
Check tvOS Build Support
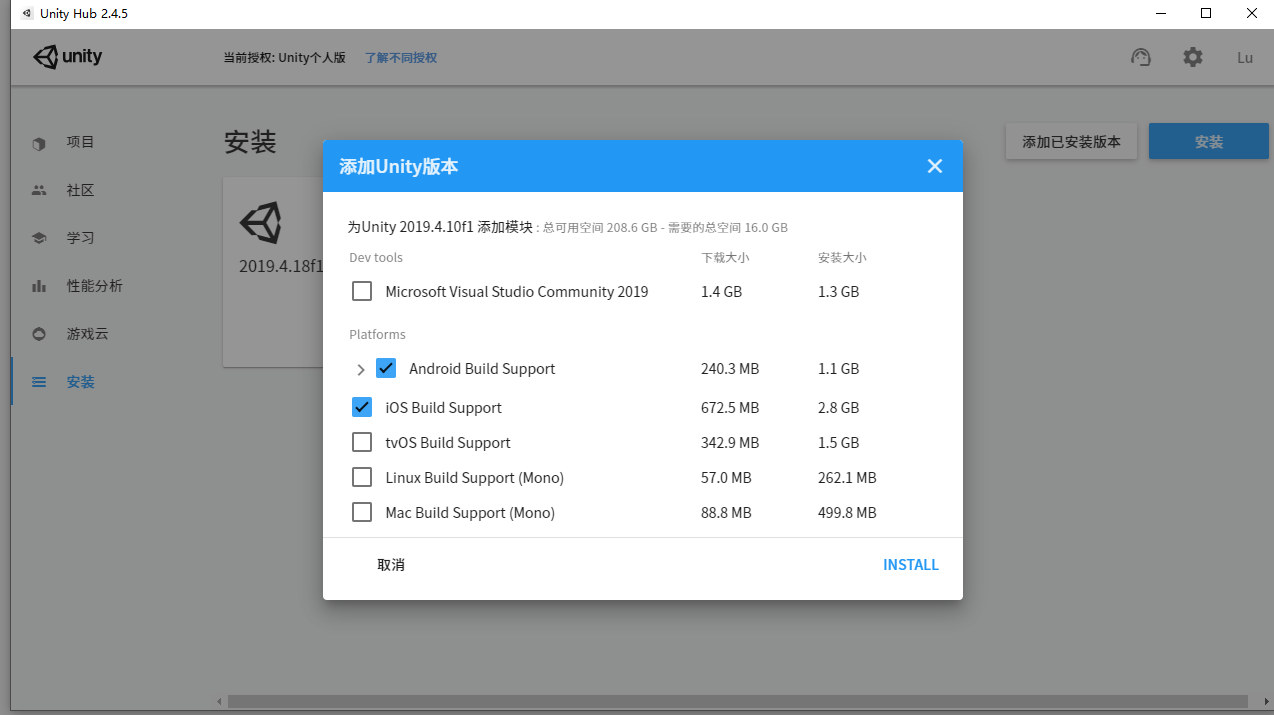362,442
